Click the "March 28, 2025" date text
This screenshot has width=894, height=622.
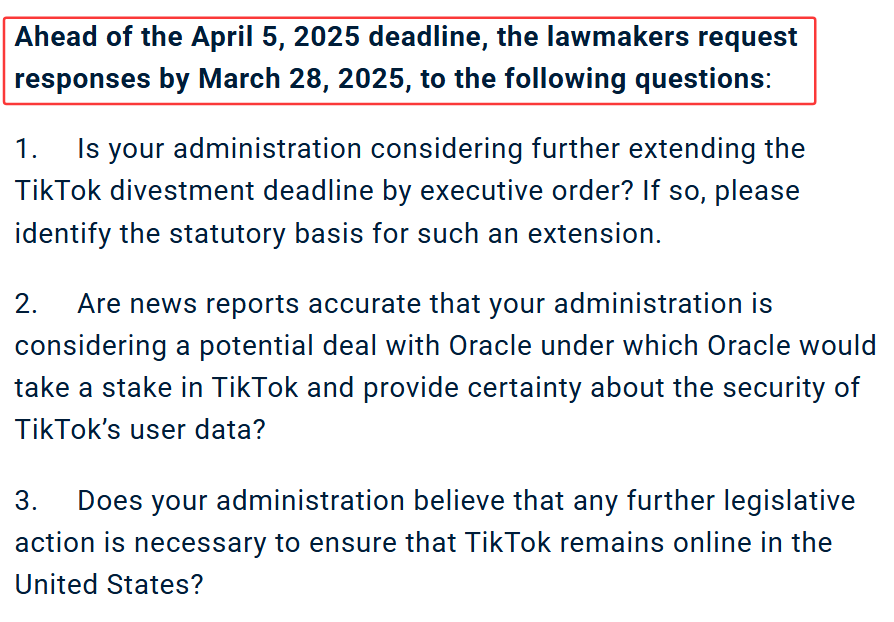302,79
